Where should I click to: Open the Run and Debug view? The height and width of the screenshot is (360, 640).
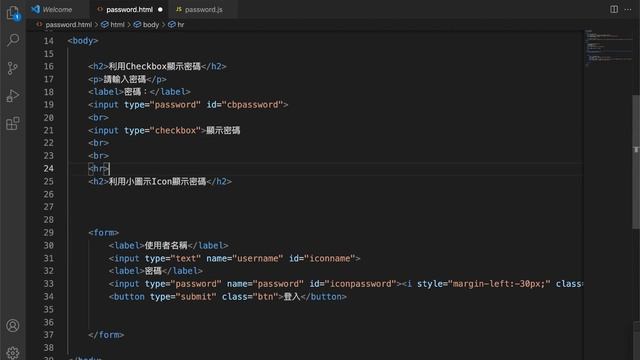(x=13, y=96)
